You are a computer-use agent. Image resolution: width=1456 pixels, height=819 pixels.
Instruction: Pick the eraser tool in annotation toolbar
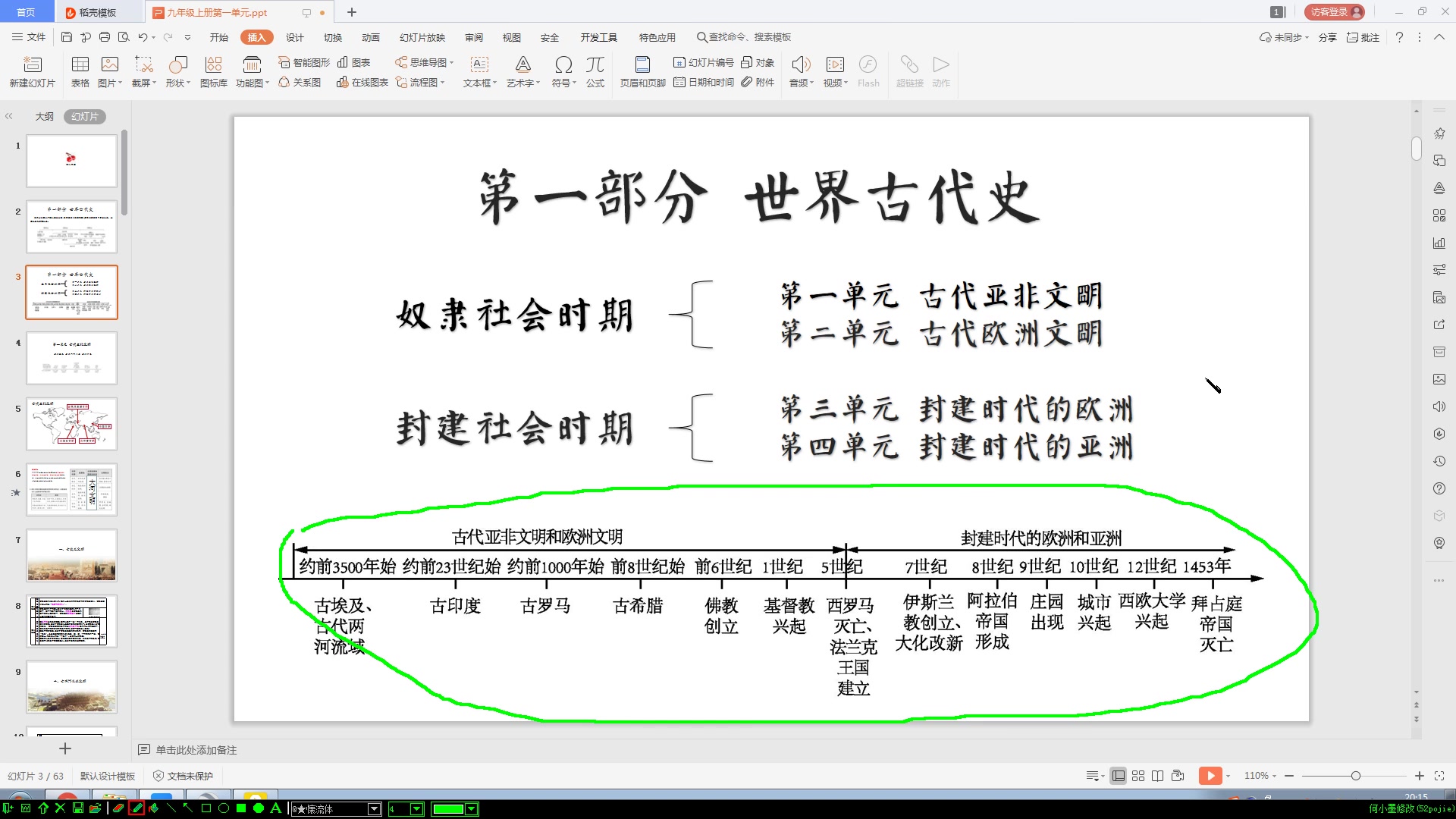click(118, 808)
